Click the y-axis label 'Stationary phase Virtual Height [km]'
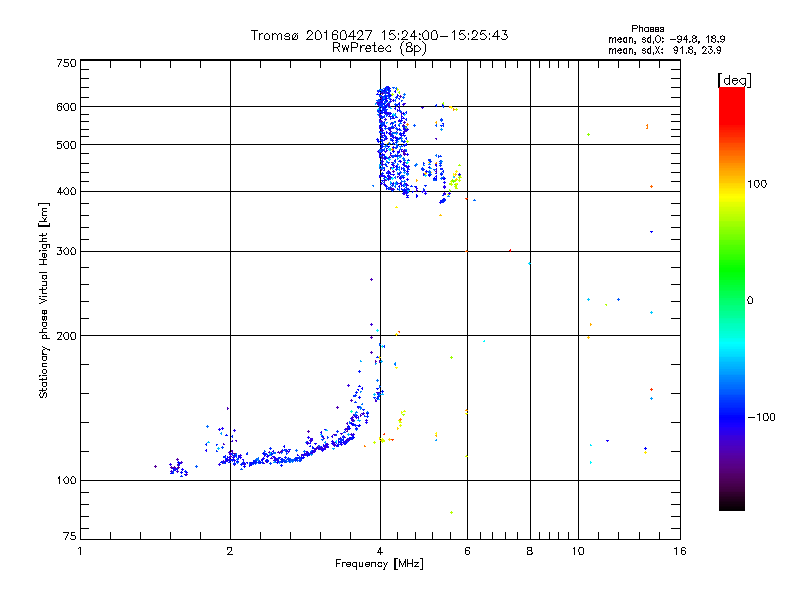Screen dimensions: 800x600 pos(44,300)
